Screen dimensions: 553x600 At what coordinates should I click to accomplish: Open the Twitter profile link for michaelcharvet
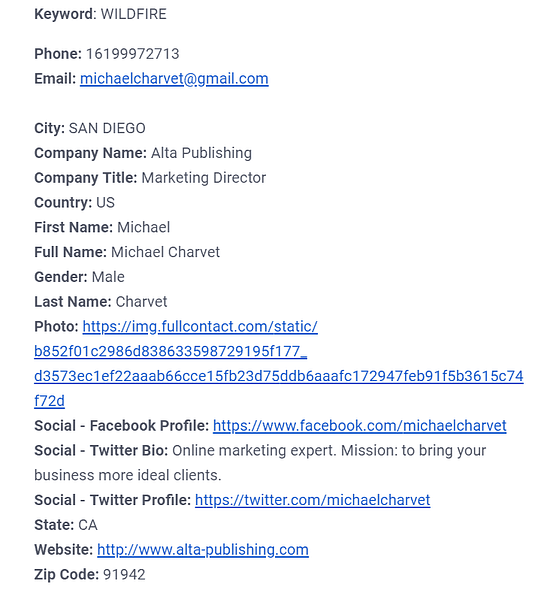[x=312, y=500]
